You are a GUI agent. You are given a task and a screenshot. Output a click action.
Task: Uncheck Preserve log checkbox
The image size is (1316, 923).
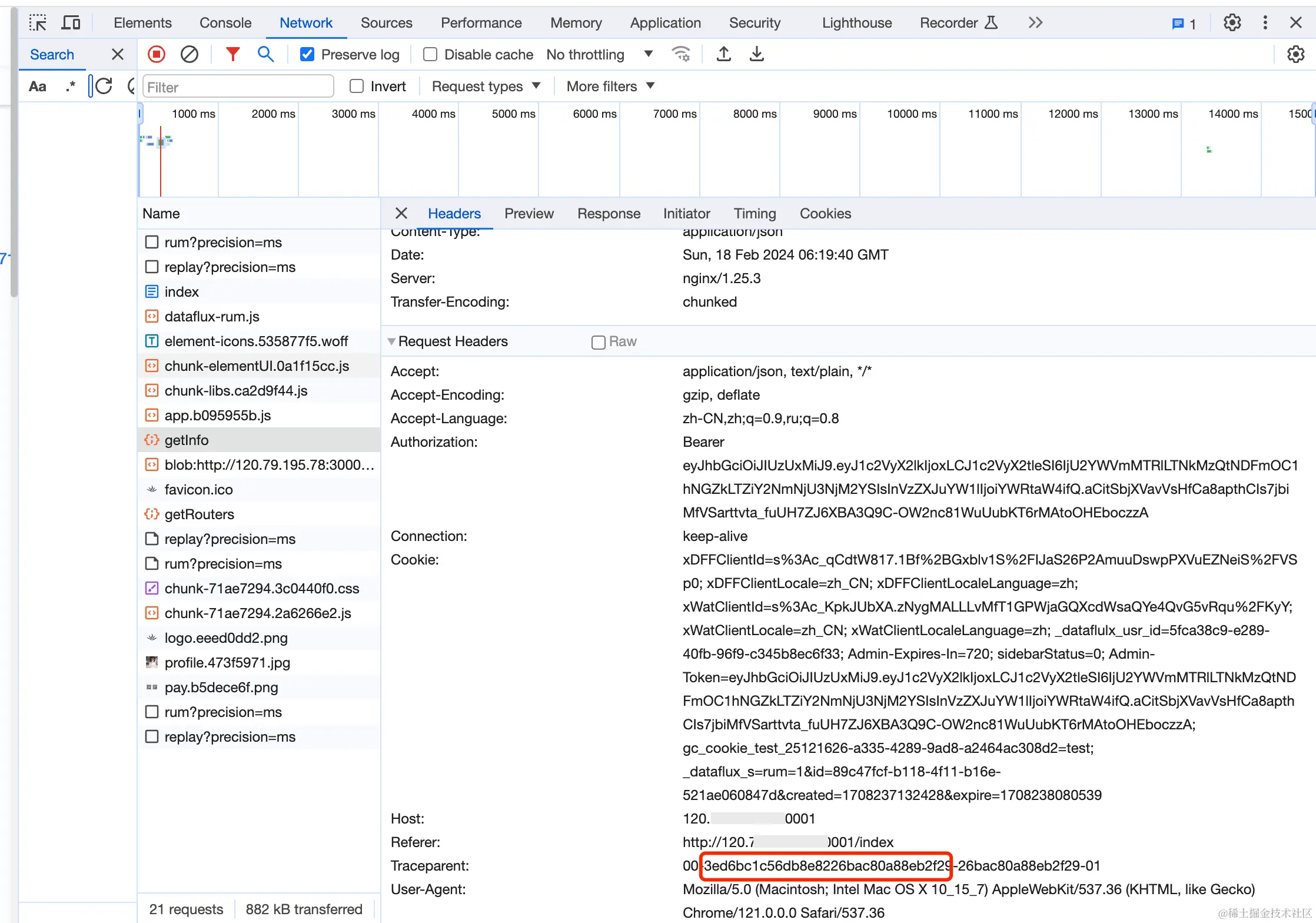click(x=307, y=54)
